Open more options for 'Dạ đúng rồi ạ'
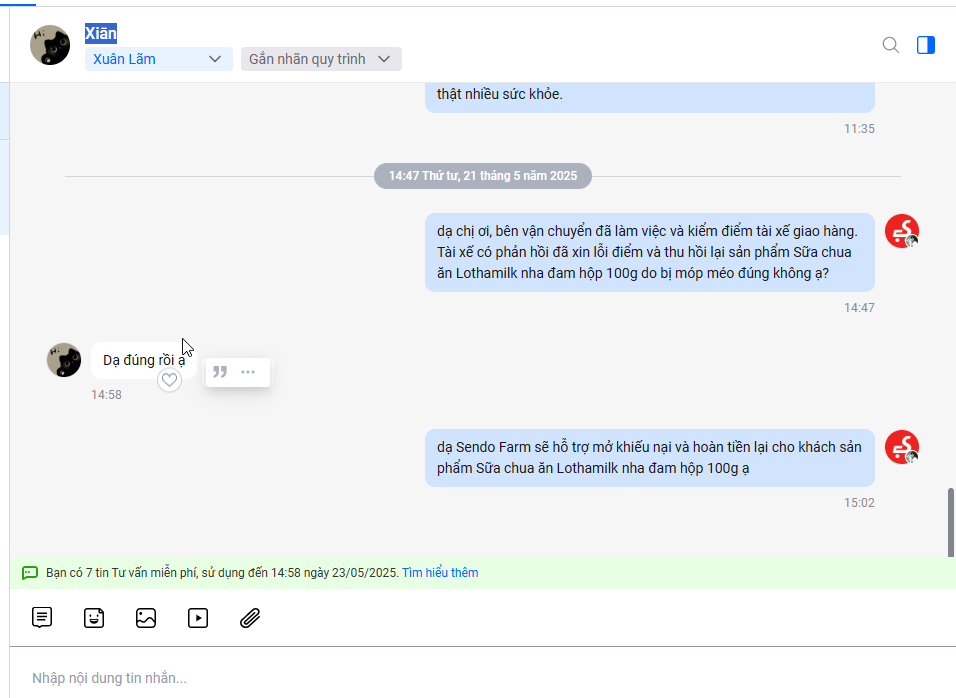 [x=248, y=372]
